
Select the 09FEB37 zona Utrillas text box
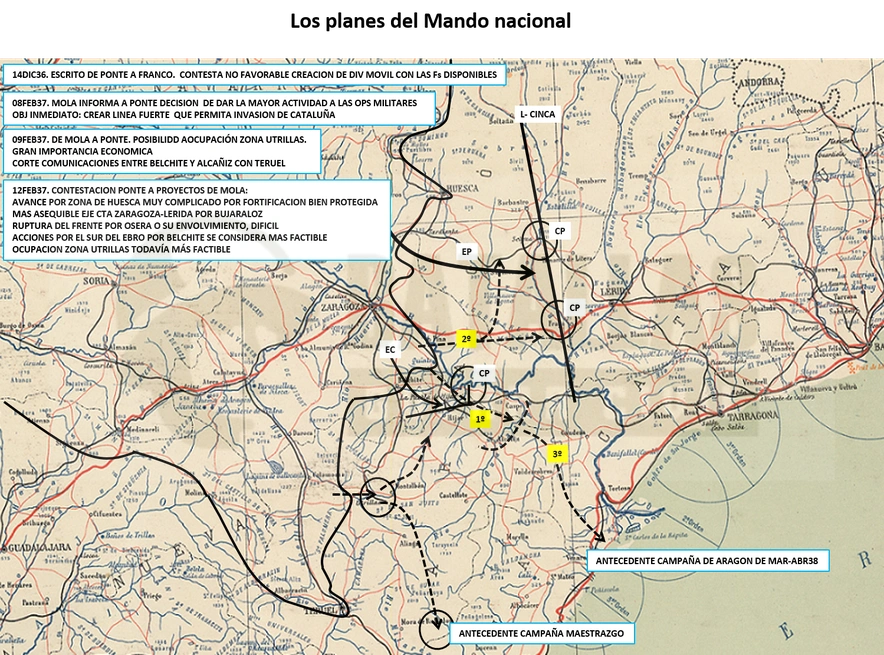162,151
